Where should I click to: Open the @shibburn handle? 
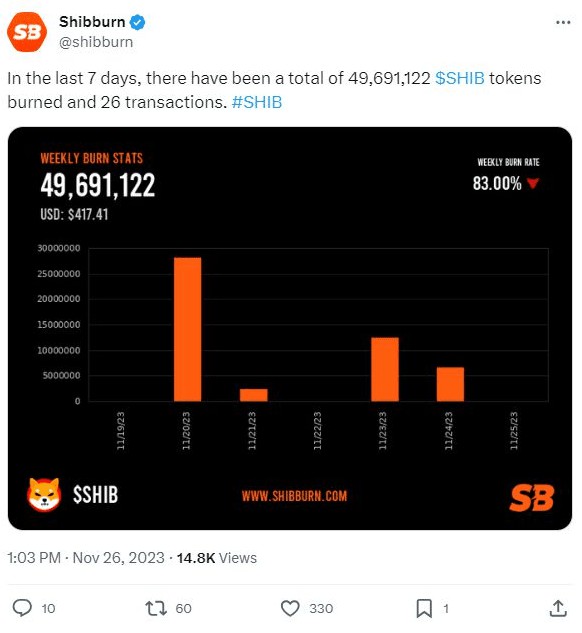coord(96,42)
